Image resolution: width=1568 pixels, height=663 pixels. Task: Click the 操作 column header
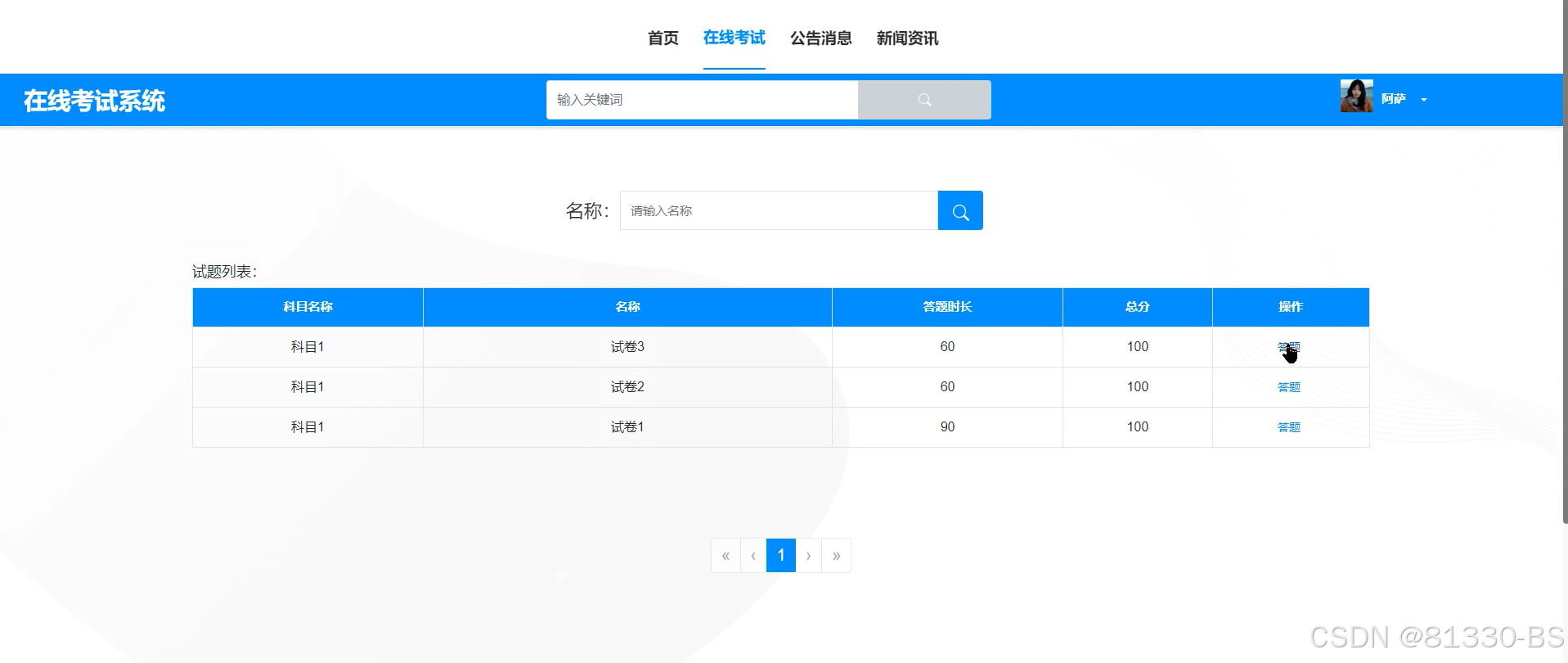pyautogui.click(x=1291, y=307)
